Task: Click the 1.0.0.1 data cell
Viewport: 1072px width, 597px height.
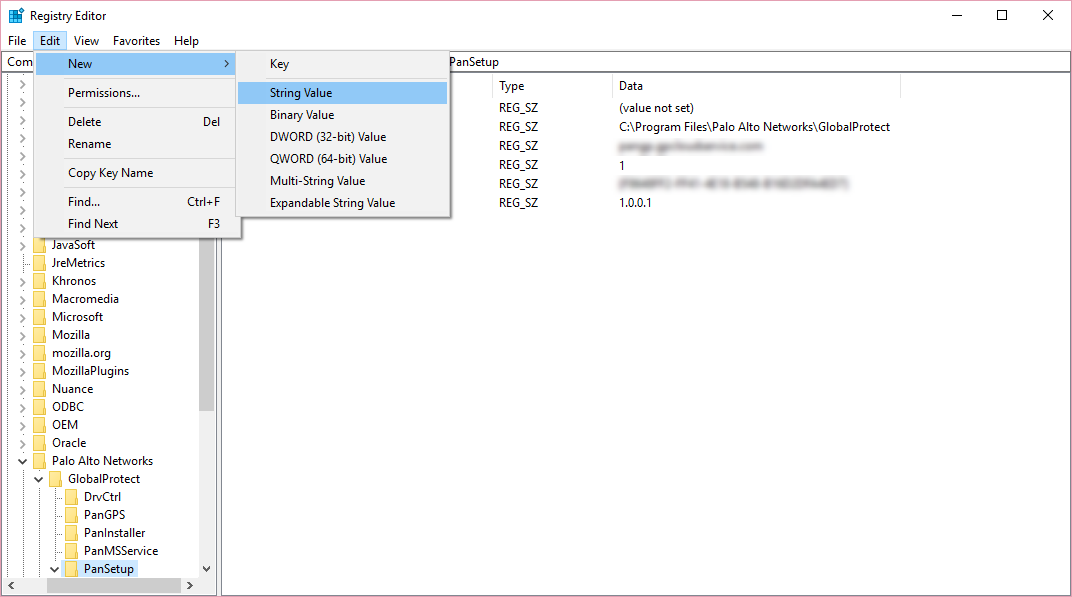Action: coord(635,203)
